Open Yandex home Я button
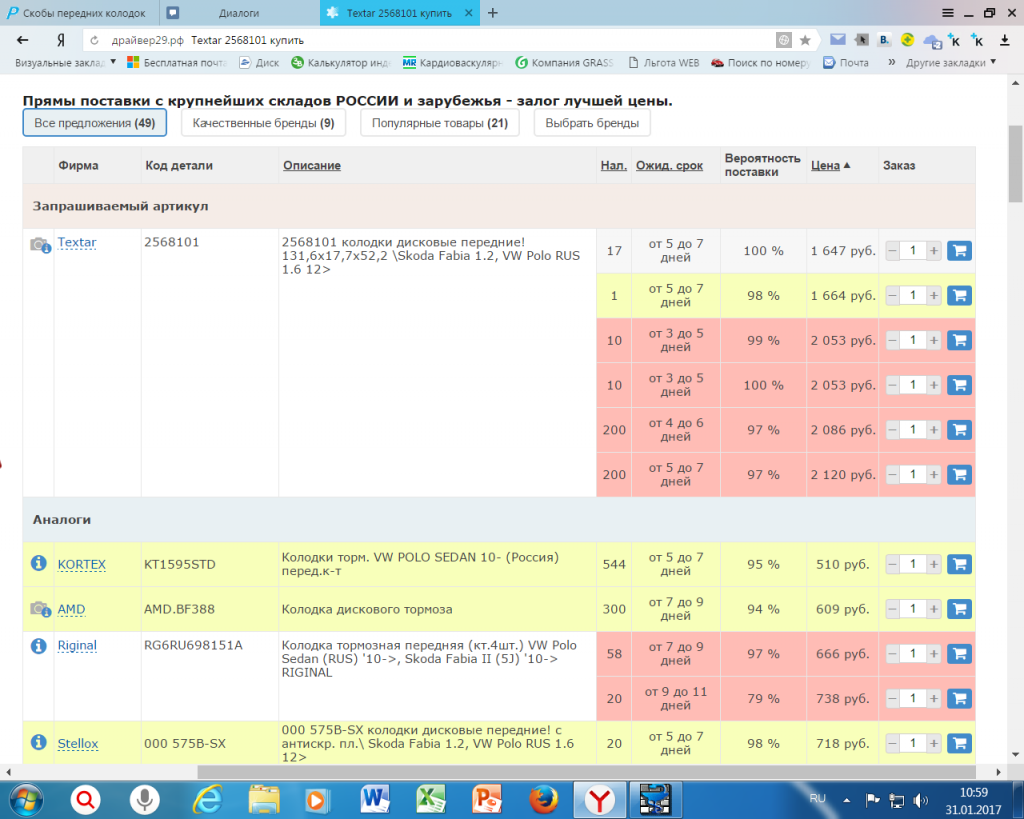Viewport: 1024px width, 819px height. tap(61, 40)
